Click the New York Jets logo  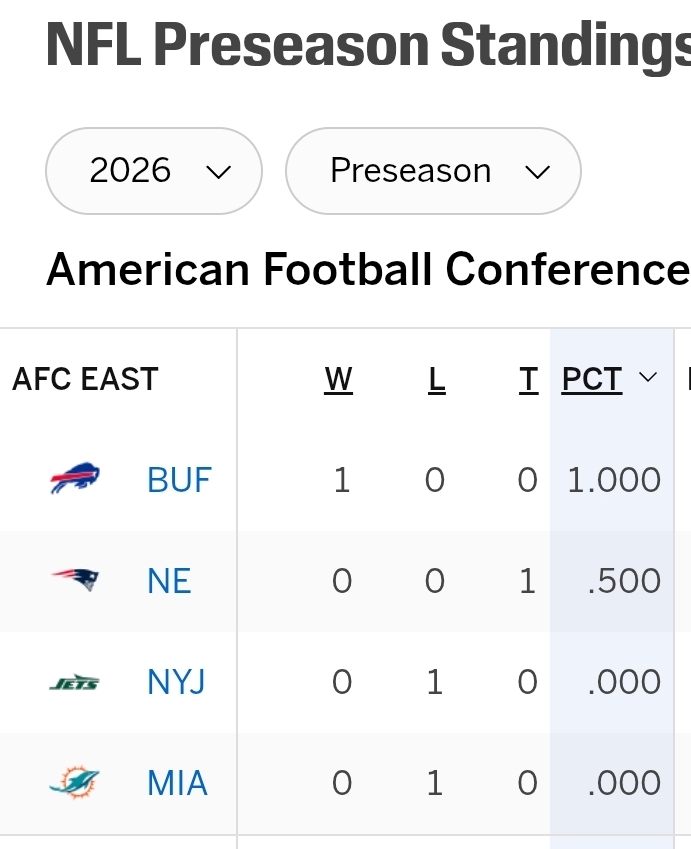click(x=75, y=682)
